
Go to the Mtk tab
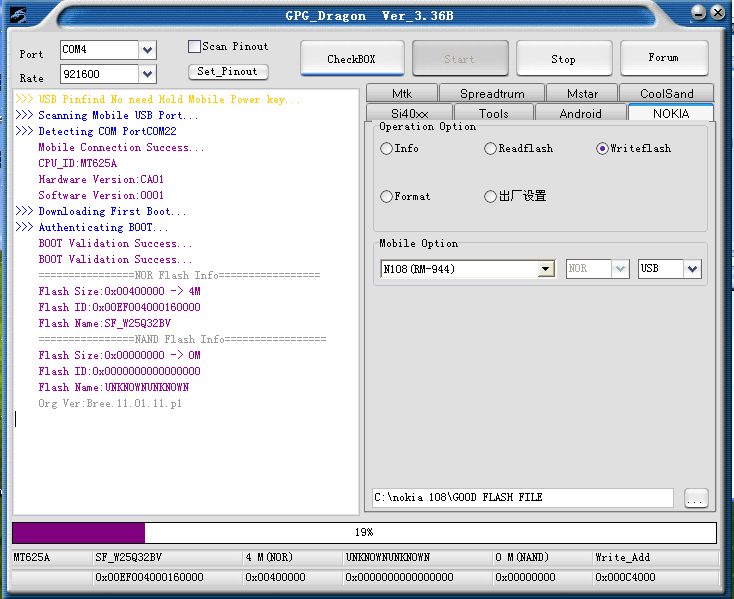pyautogui.click(x=402, y=94)
